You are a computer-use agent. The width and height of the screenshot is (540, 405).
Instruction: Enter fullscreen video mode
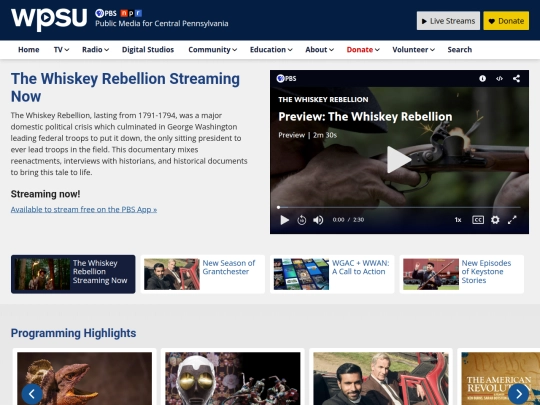tap(512, 220)
